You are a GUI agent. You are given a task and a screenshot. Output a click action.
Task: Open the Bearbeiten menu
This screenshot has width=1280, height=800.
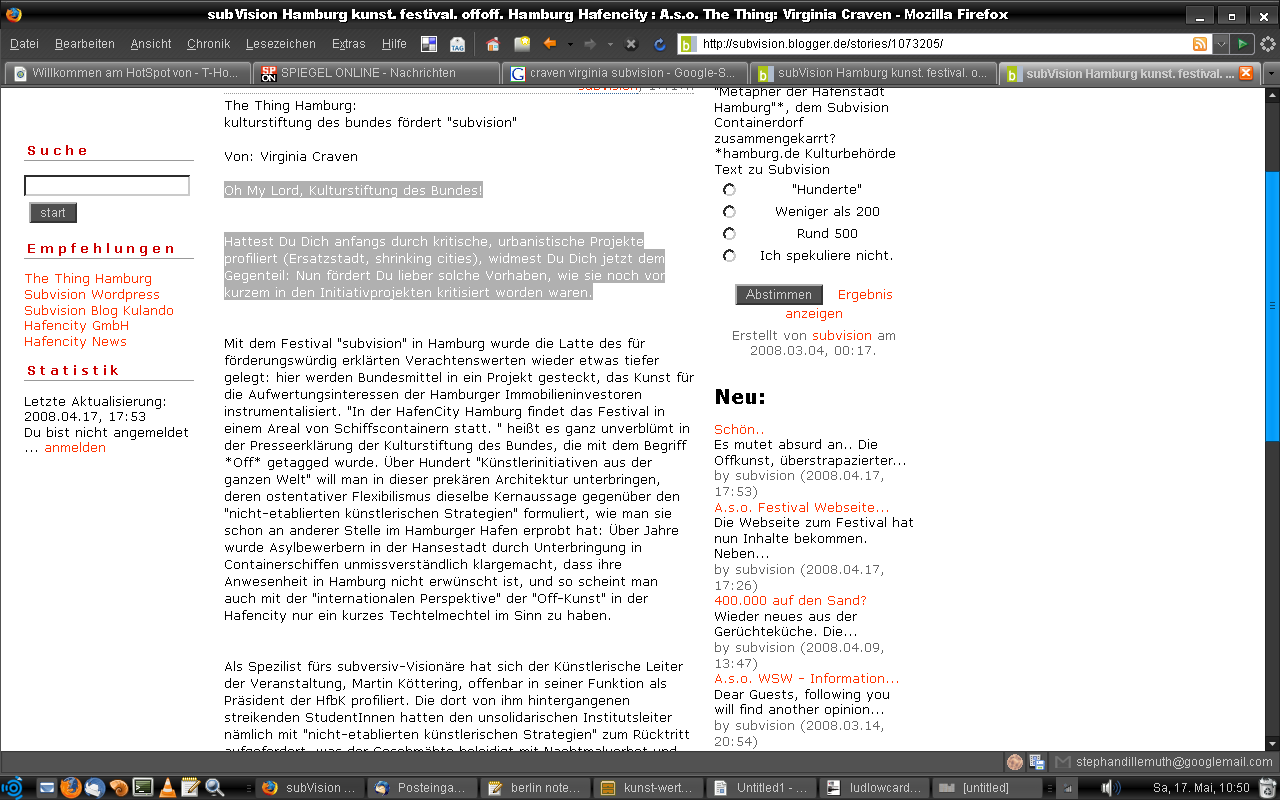85,44
